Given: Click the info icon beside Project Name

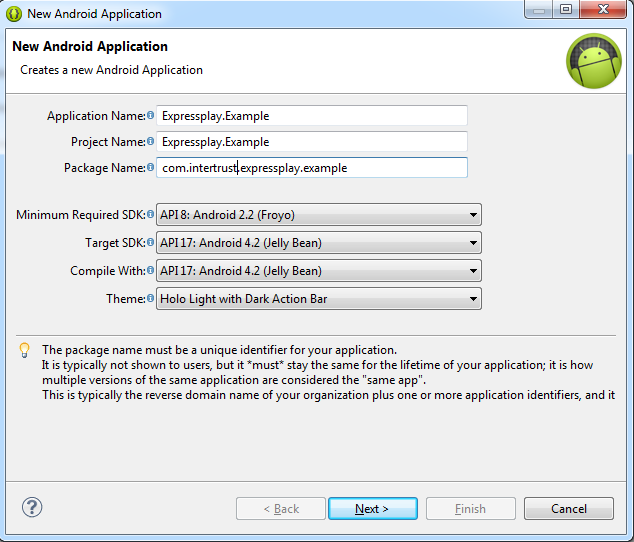Looking at the screenshot, I should pos(151,141).
